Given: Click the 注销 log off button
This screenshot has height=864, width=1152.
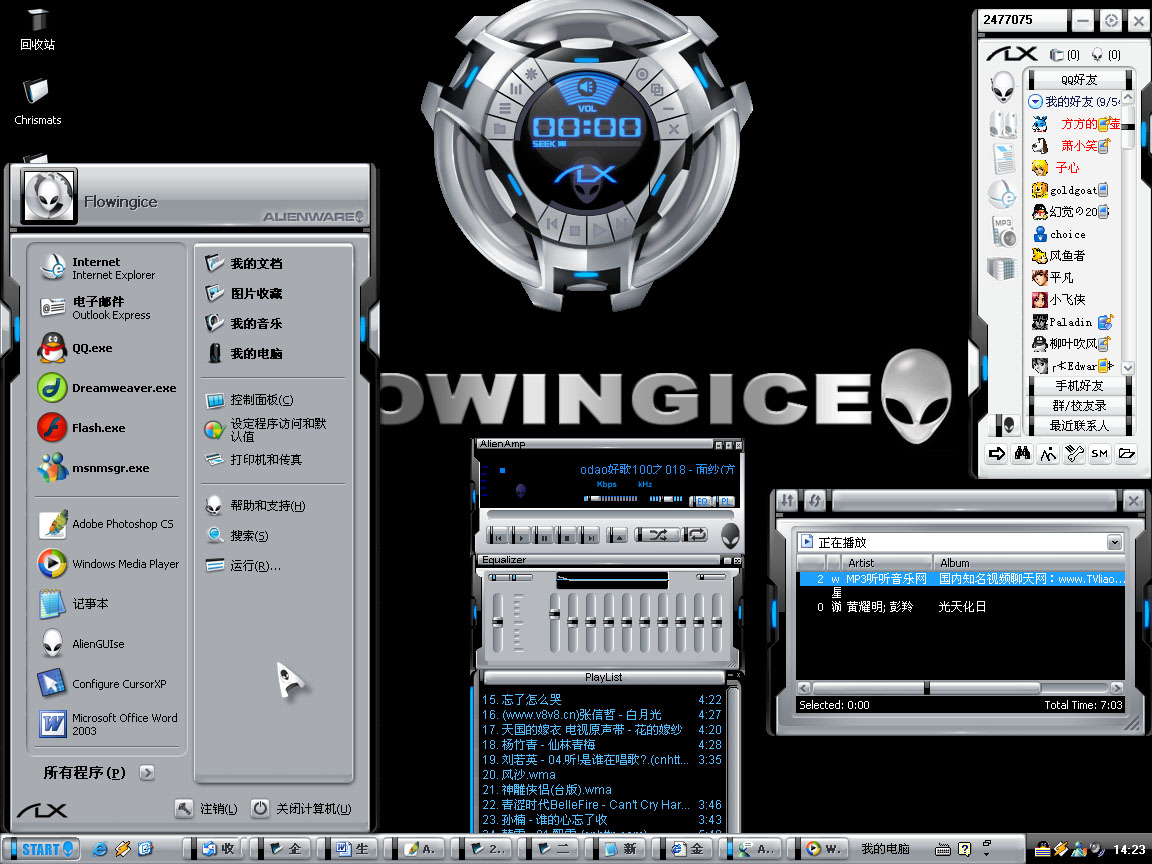Looking at the screenshot, I should pyautogui.click(x=206, y=808).
